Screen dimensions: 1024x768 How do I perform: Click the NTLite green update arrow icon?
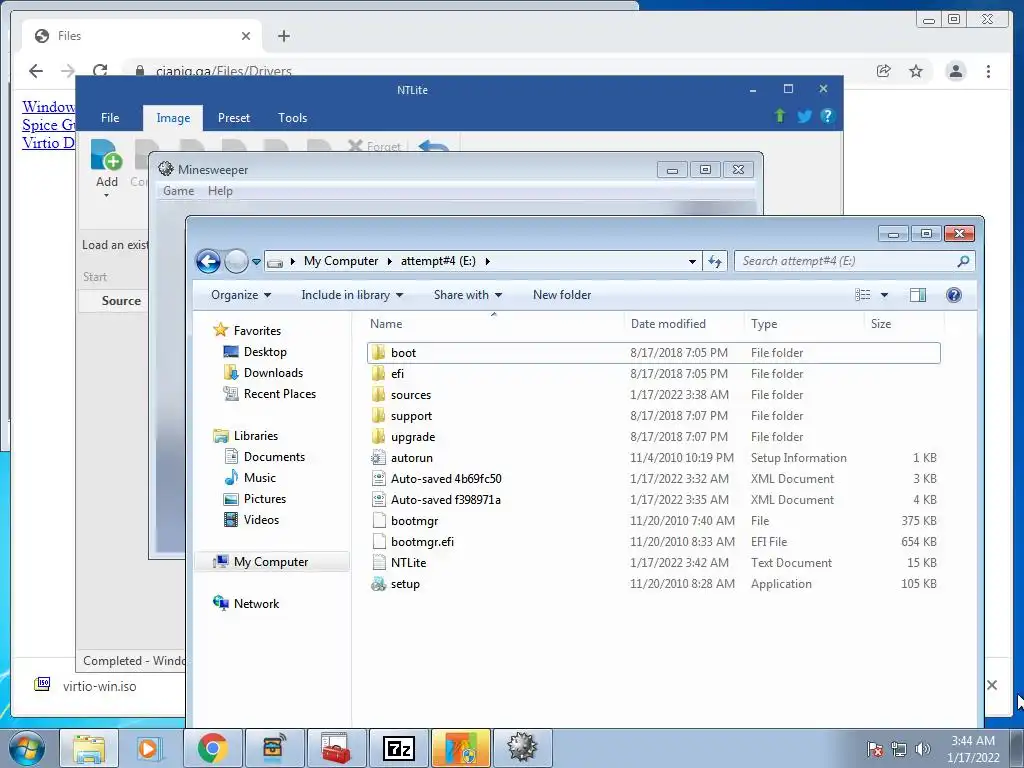[780, 116]
